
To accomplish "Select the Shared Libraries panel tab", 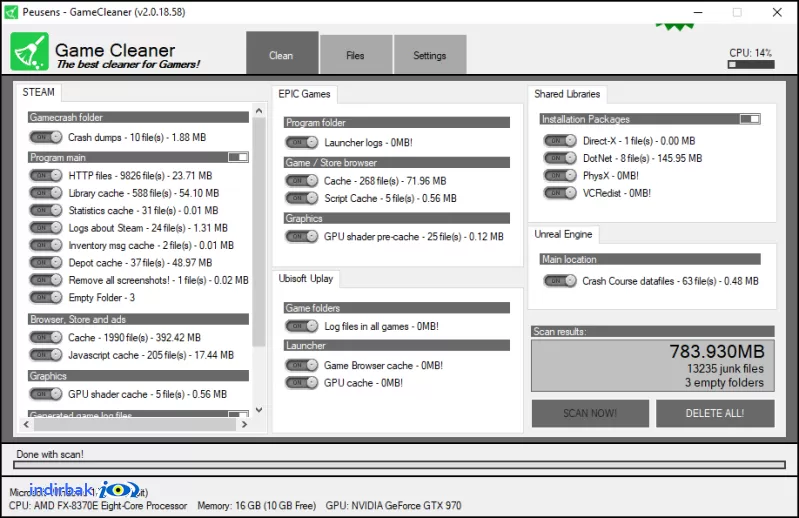I will coord(567,94).
